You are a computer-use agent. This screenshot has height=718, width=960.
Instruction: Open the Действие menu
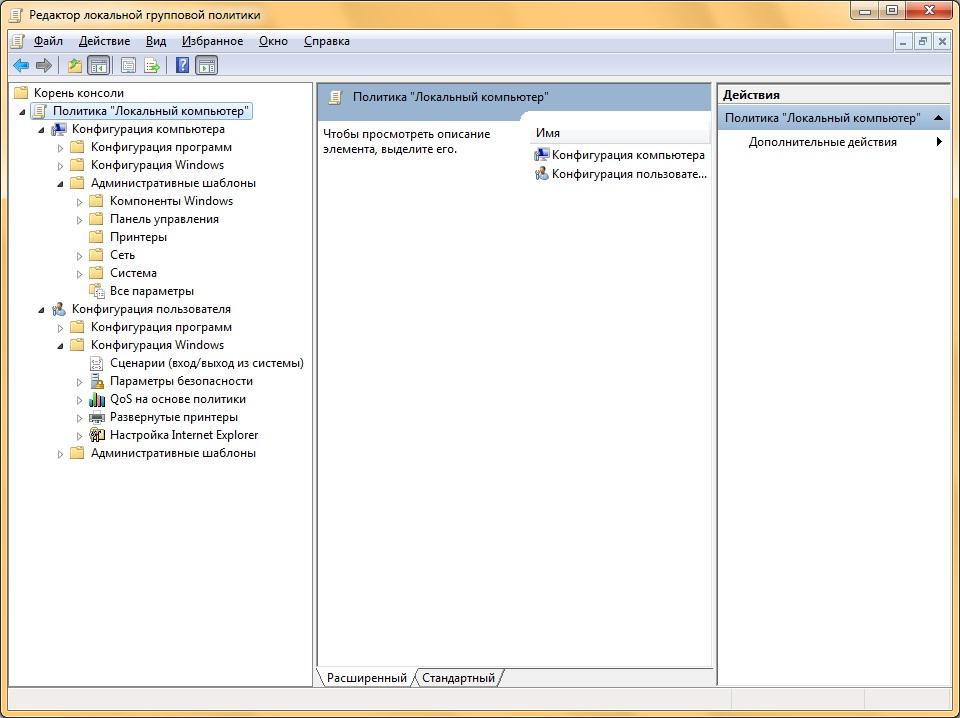pyautogui.click(x=104, y=41)
